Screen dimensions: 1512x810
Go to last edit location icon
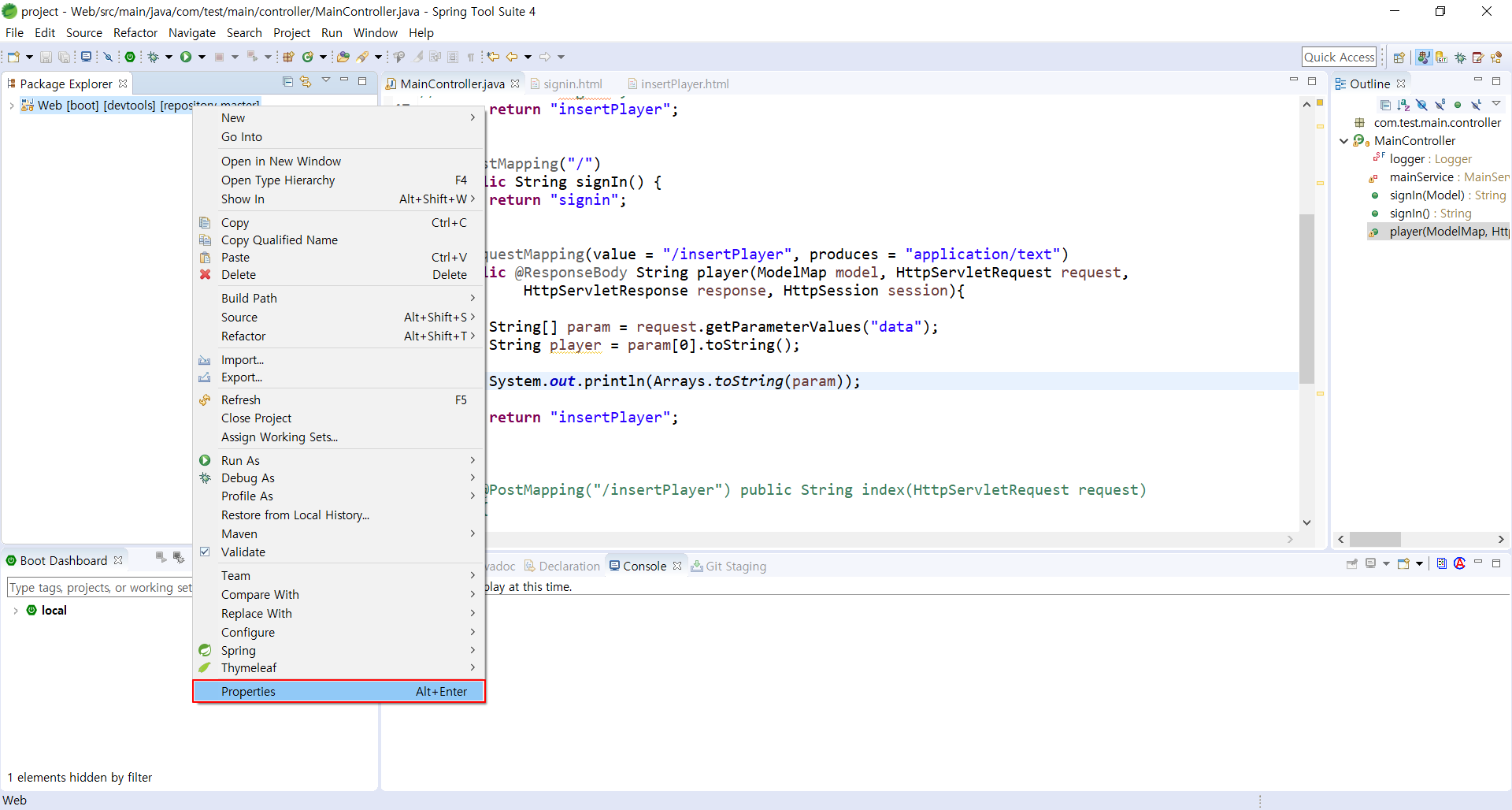tap(493, 57)
